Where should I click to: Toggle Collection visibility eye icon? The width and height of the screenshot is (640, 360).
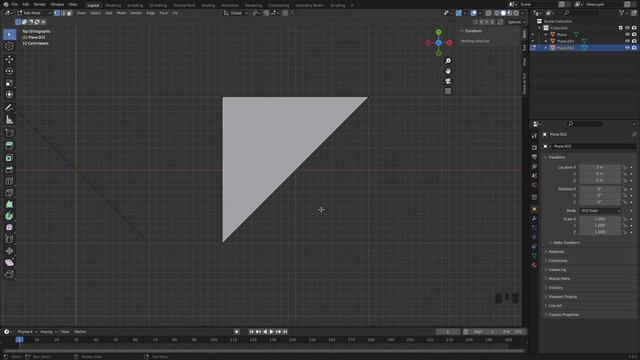tap(627, 28)
